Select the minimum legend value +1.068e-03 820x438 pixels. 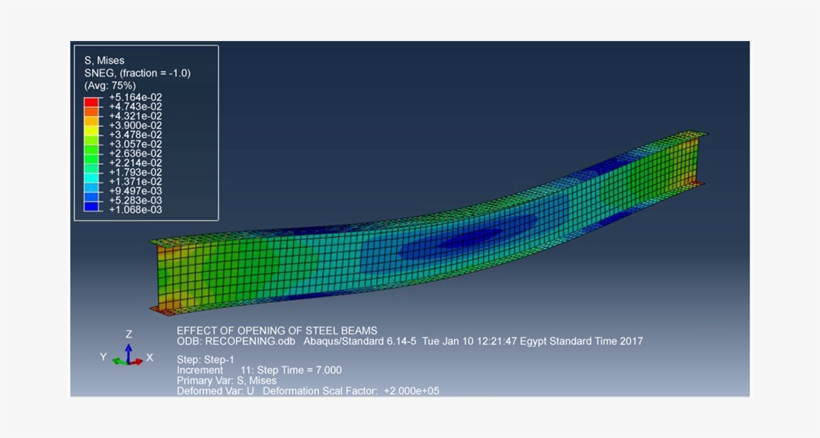click(135, 210)
